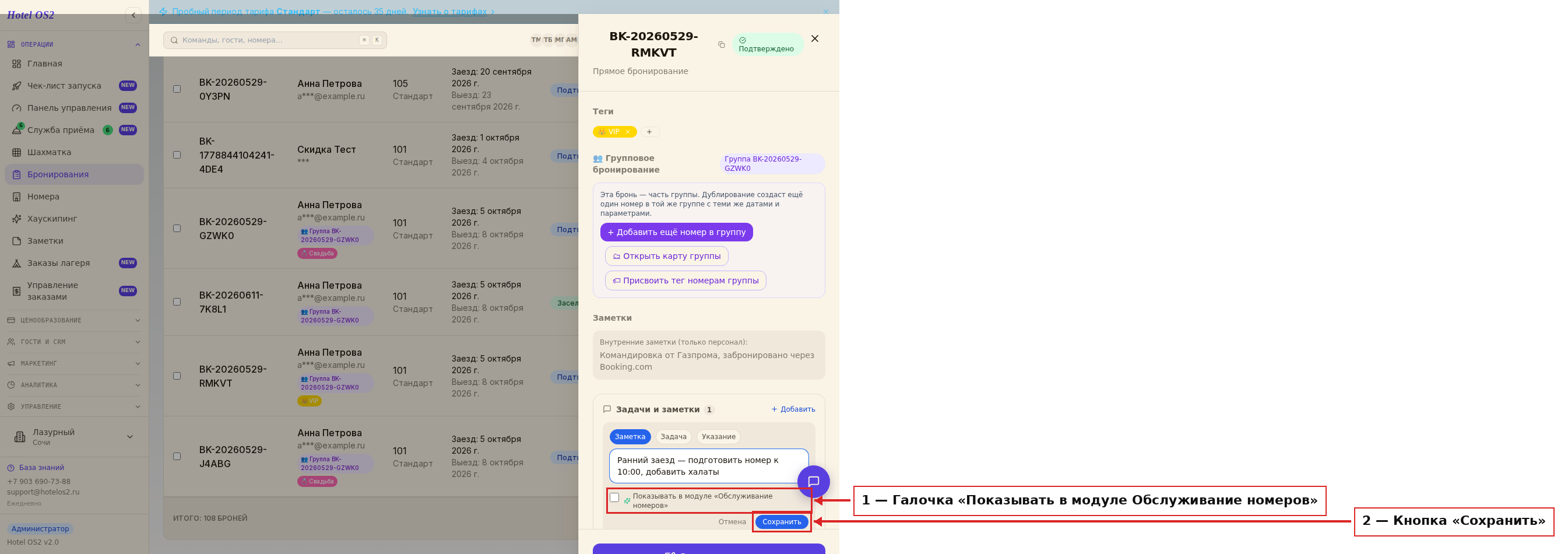Select the Задача type tab
The width and height of the screenshot is (1568, 554).
point(673,437)
